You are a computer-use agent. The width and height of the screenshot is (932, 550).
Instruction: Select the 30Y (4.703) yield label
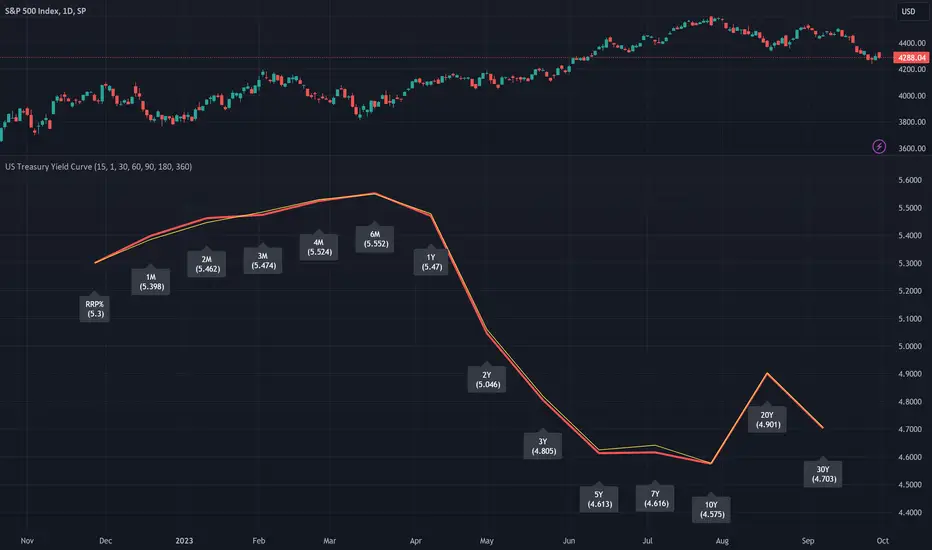[824, 473]
